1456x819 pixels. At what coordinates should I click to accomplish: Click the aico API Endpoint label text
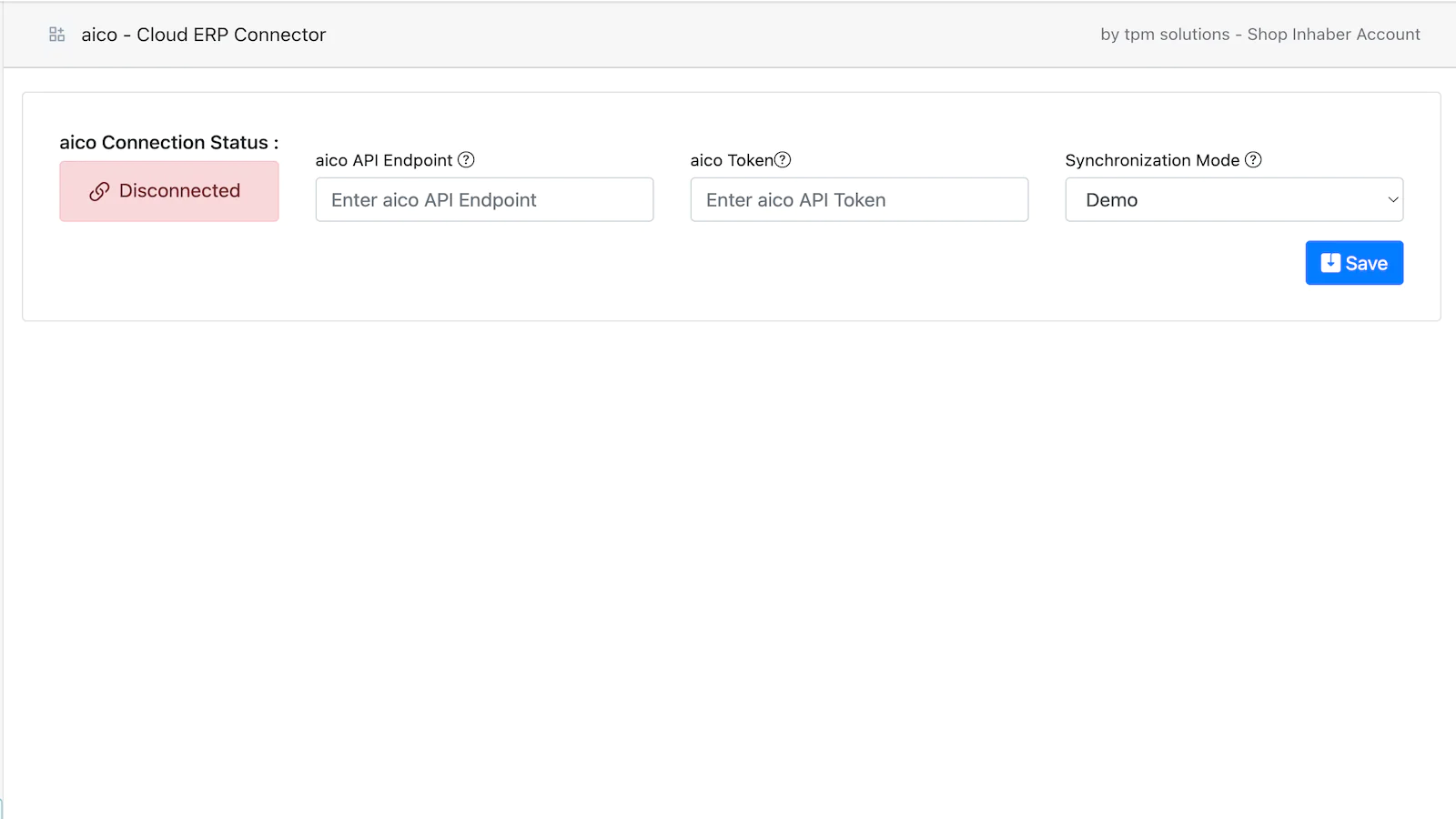pyautogui.click(x=383, y=160)
